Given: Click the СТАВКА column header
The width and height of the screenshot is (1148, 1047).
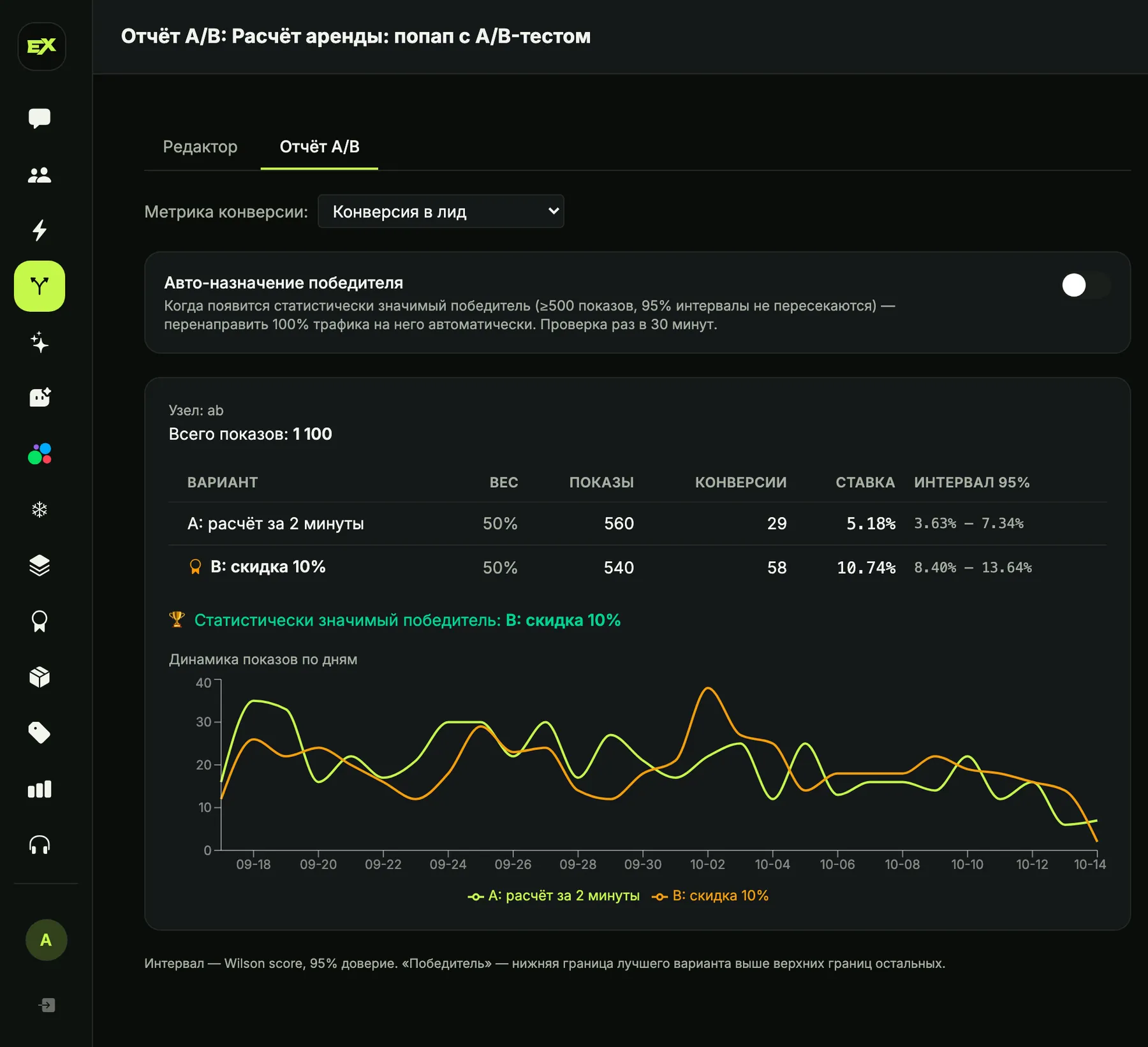Looking at the screenshot, I should 865,483.
